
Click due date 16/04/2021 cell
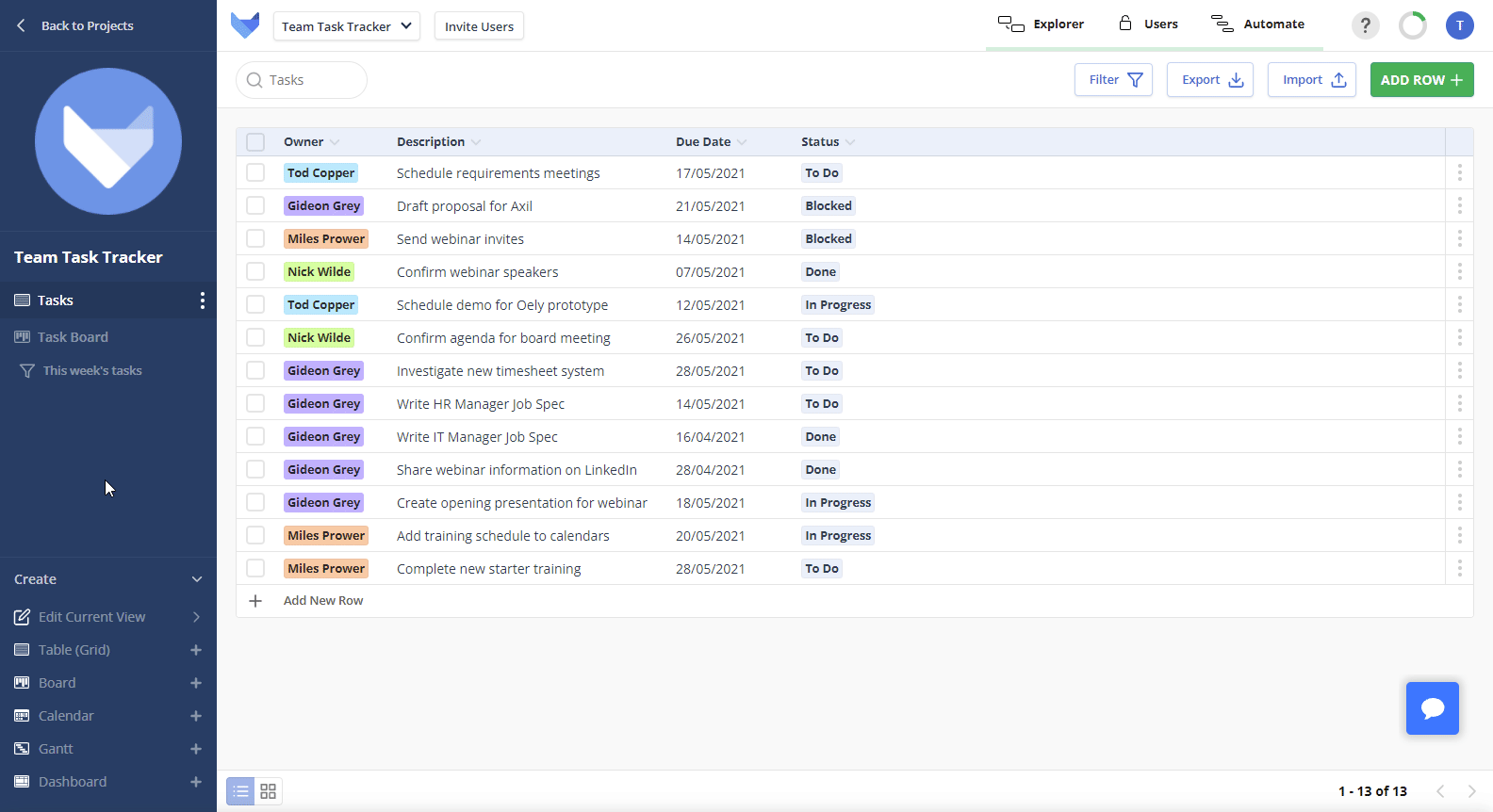(710, 437)
